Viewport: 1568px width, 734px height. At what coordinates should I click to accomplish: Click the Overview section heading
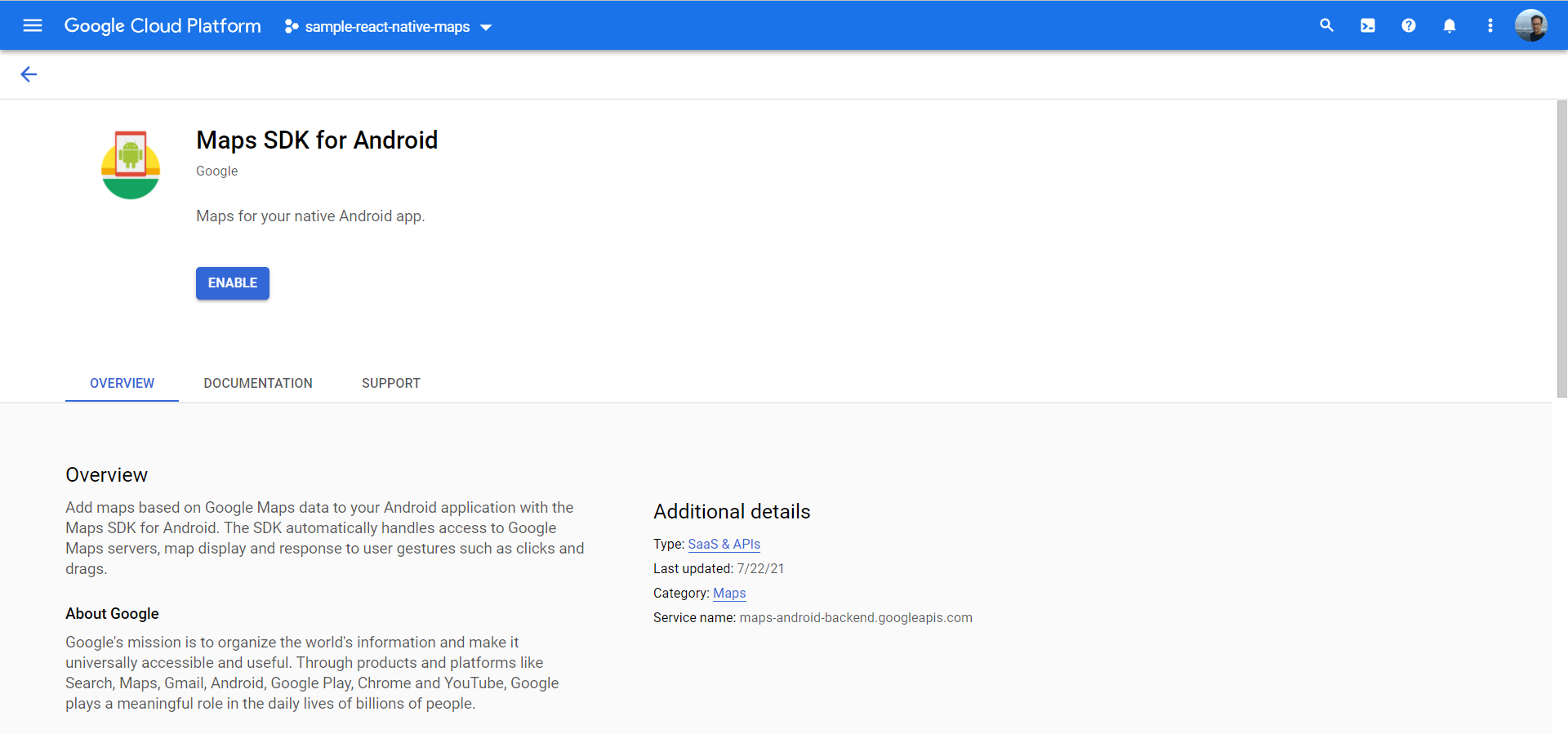tap(106, 474)
